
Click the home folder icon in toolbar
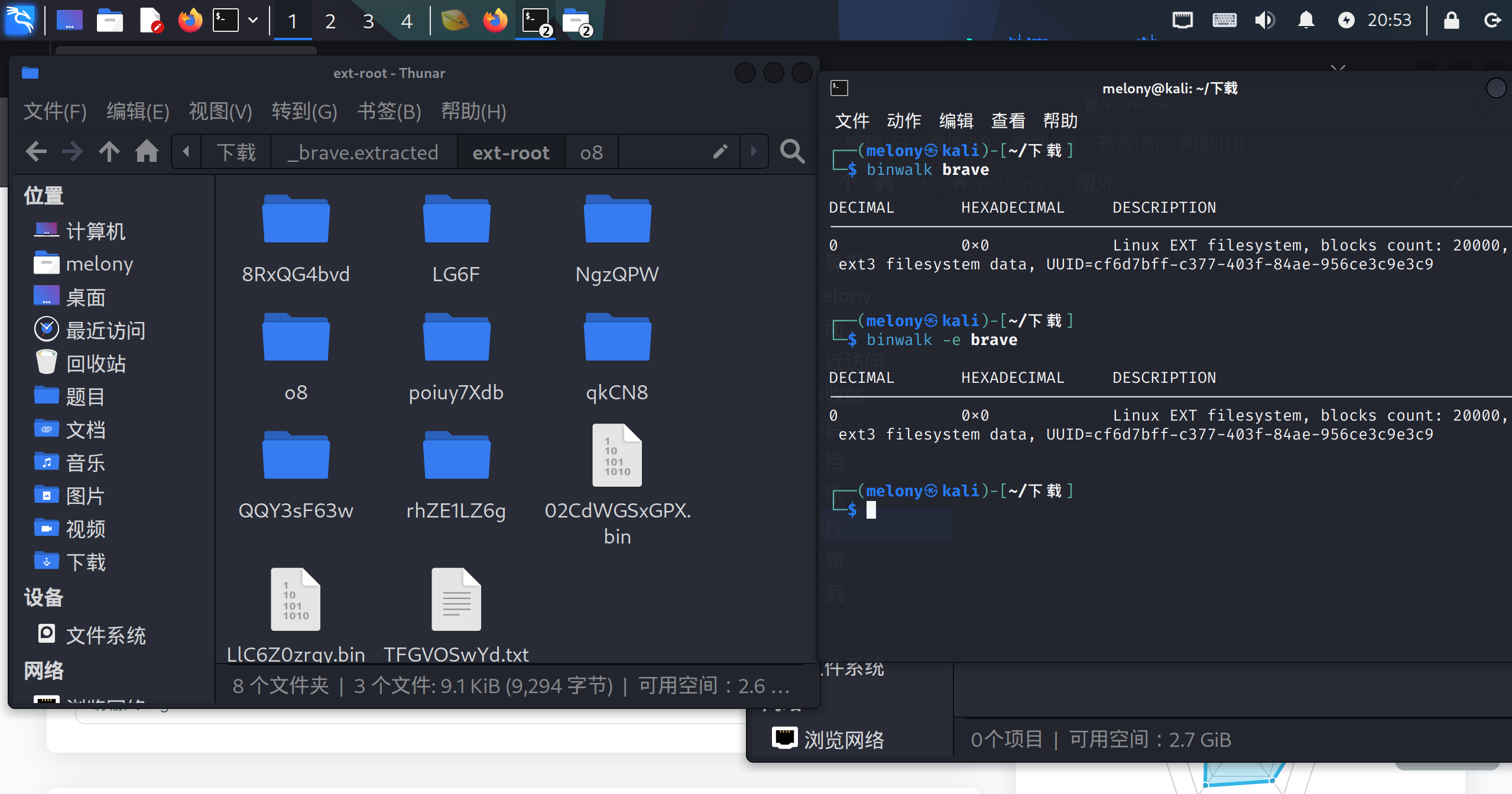[147, 152]
